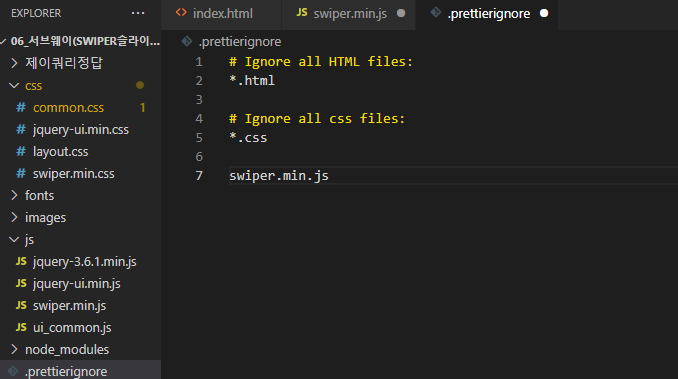This screenshot has width=678, height=379.
Task: Place cursor on the *.html line
Action: tap(252, 81)
